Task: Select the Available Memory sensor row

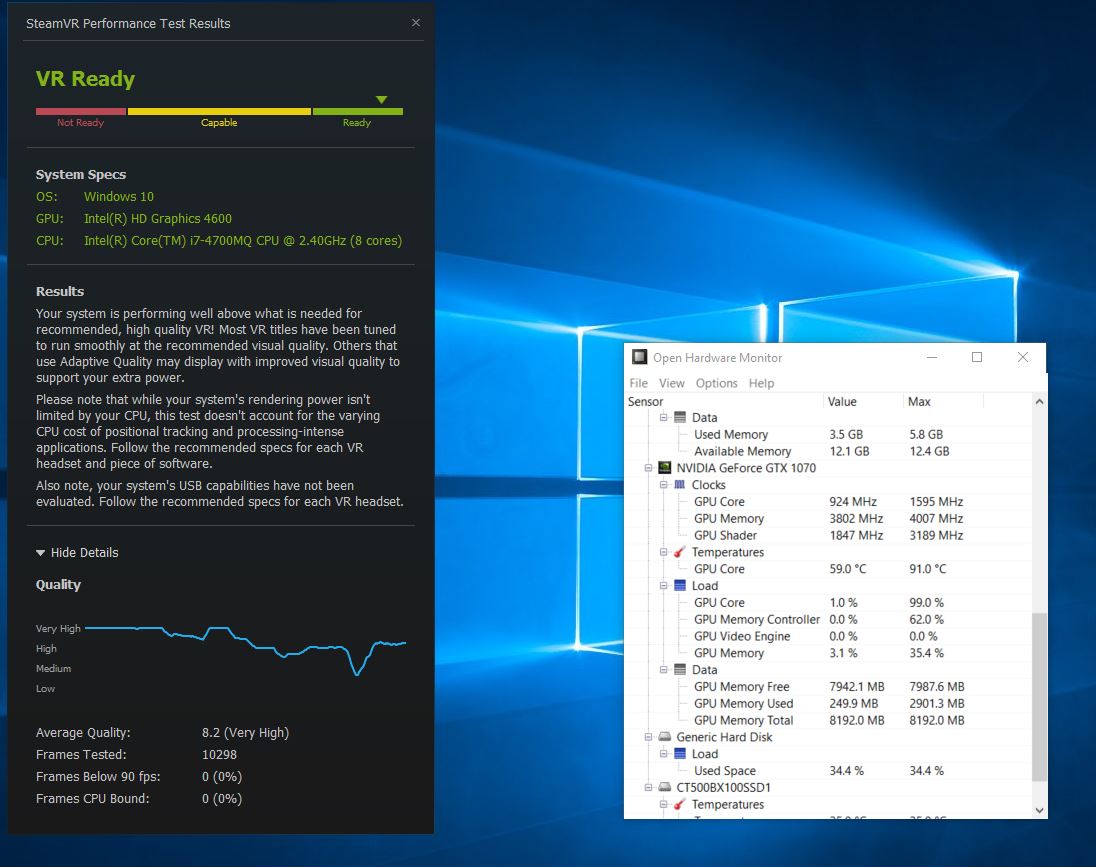Action: [x=828, y=451]
